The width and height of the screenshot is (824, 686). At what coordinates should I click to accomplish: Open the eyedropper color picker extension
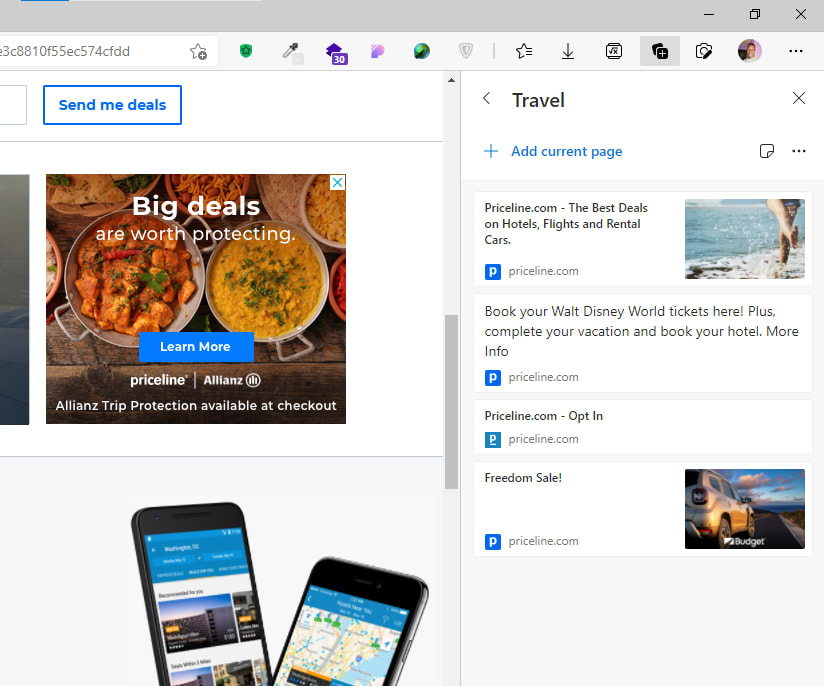click(291, 52)
